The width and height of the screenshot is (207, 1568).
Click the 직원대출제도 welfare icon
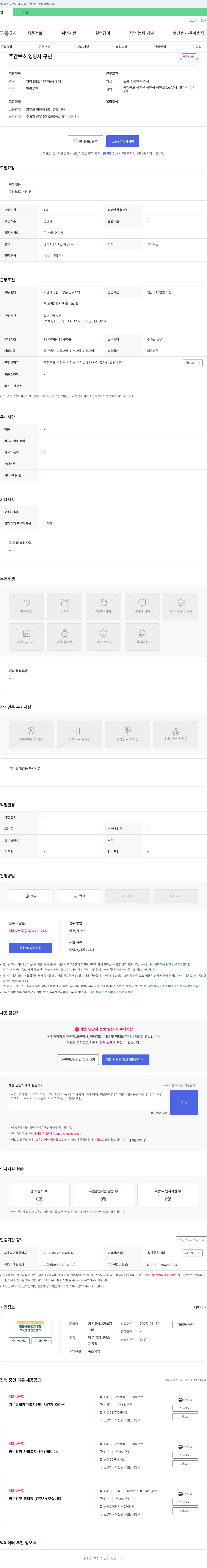64,637
